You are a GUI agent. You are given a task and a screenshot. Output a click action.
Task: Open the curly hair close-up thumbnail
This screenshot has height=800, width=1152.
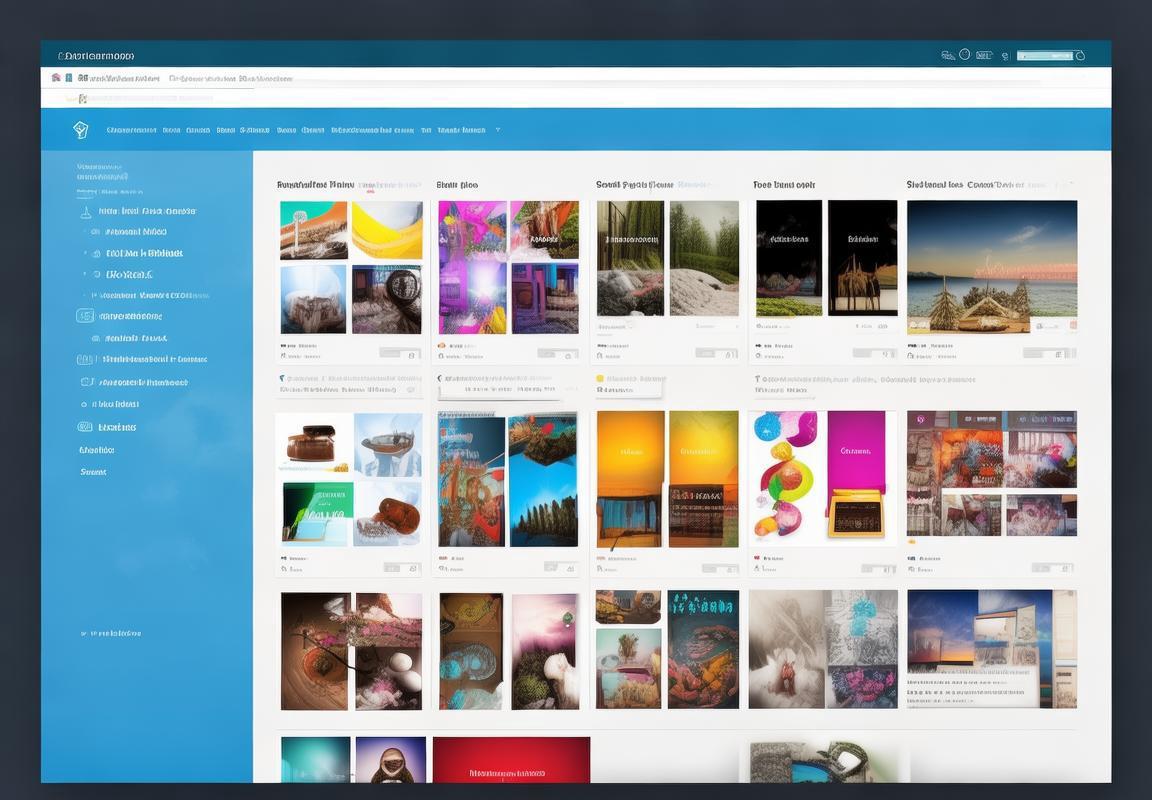(x=386, y=299)
